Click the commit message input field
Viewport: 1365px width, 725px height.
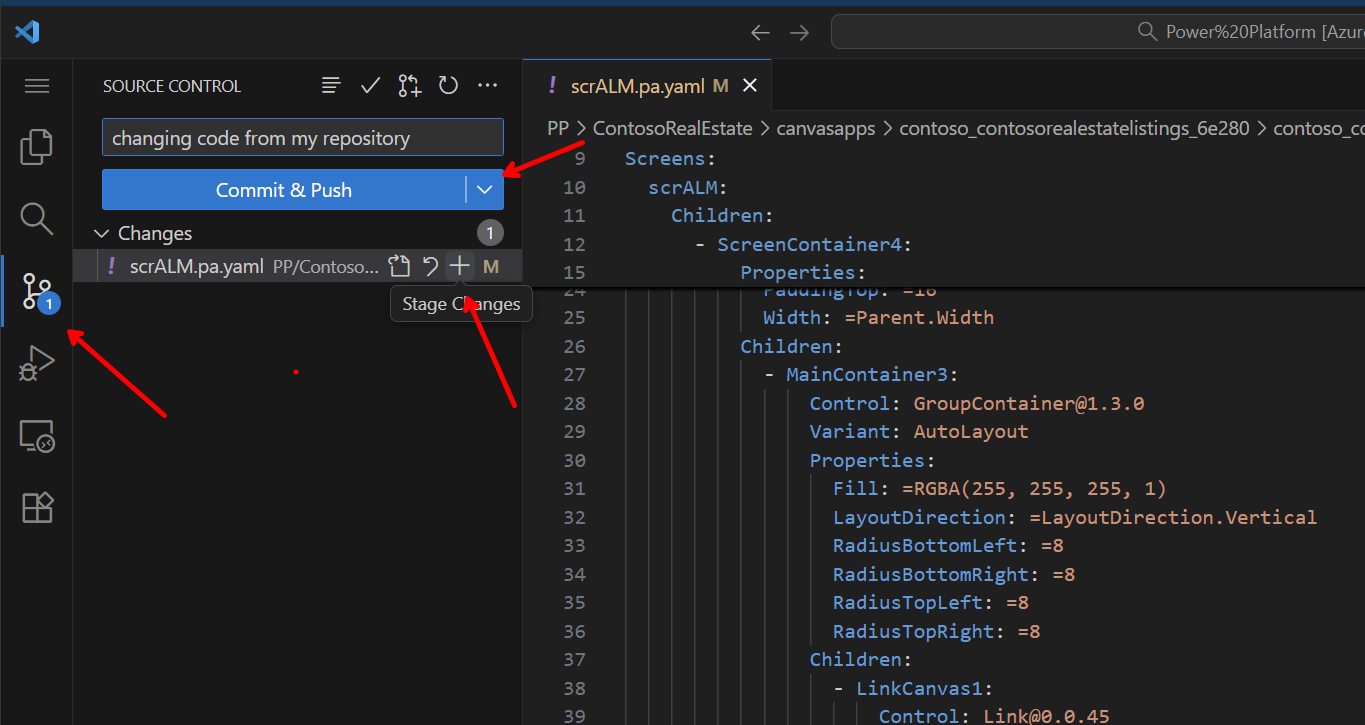coord(302,137)
